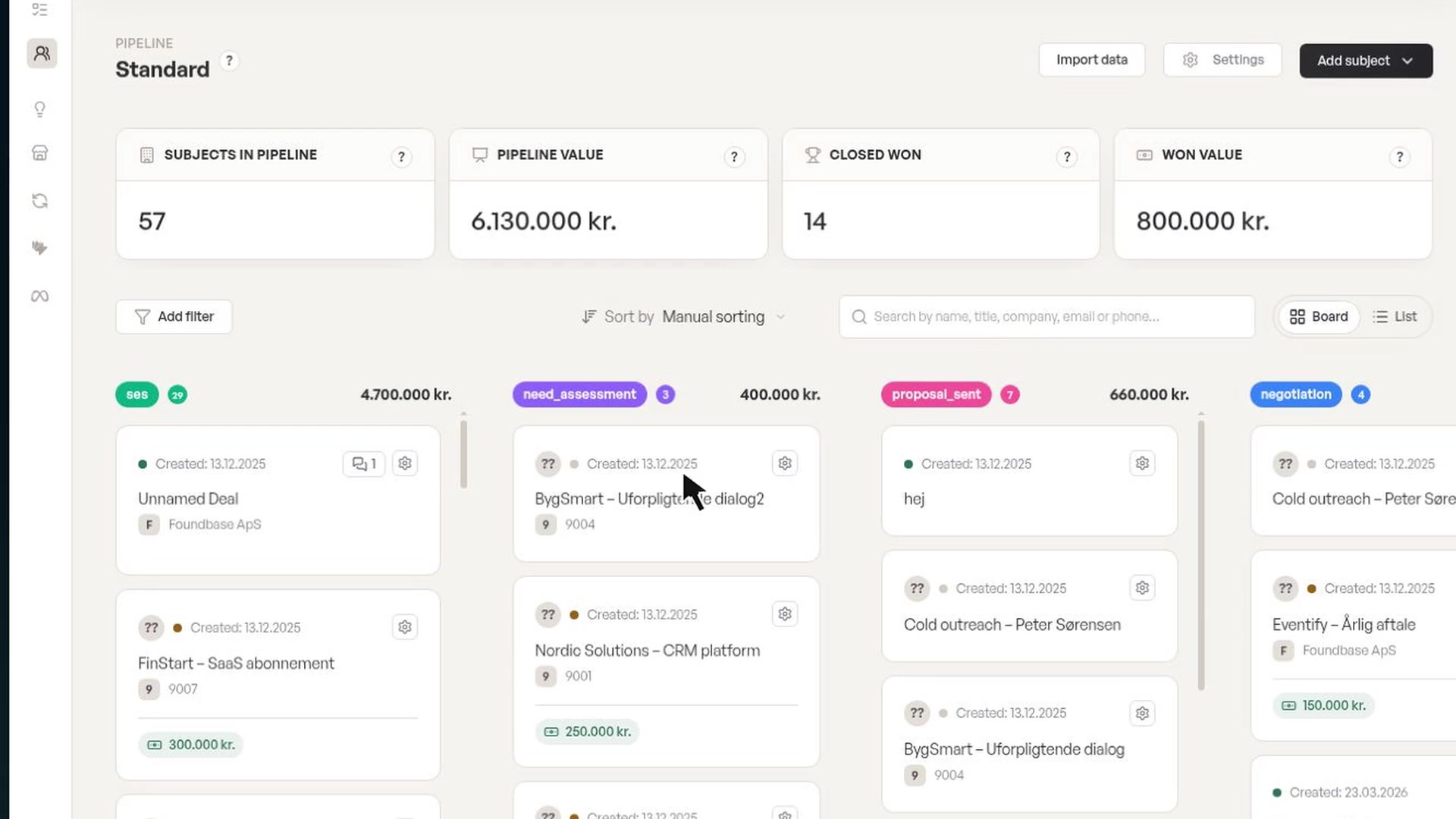
Task: Click the refresh cycle sidebar icon
Action: click(x=40, y=201)
